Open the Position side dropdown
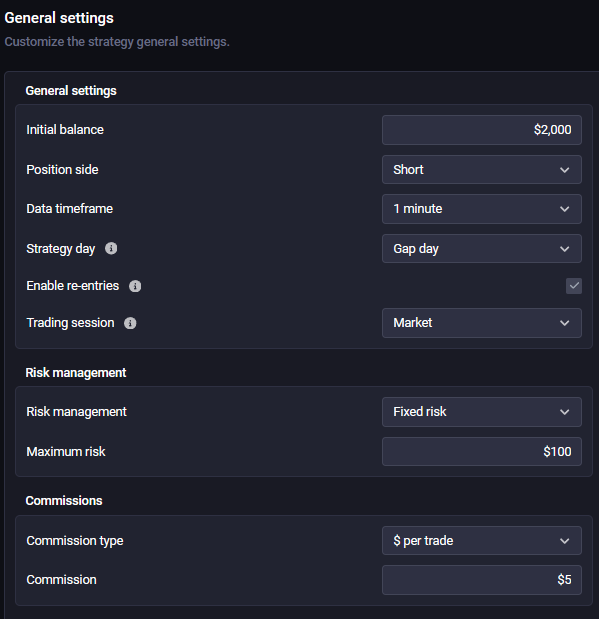Viewport: 599px width, 619px height. (x=482, y=169)
